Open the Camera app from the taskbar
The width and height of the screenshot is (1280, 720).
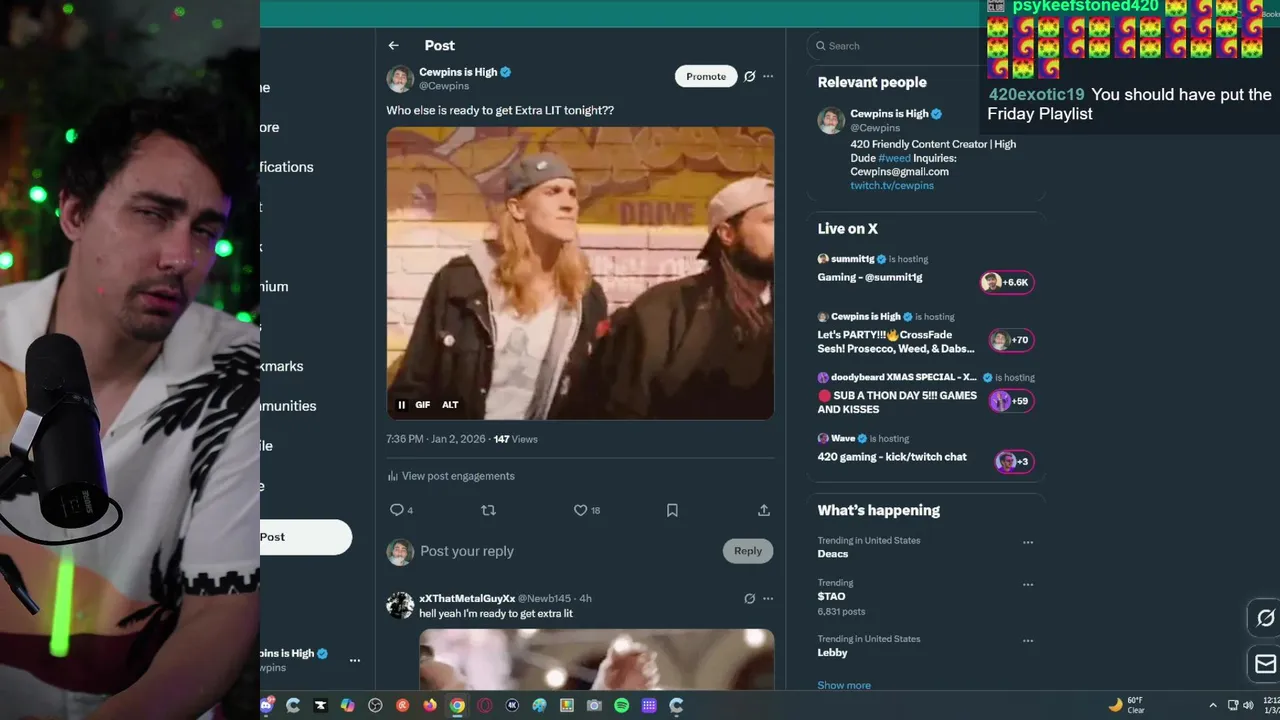point(594,705)
